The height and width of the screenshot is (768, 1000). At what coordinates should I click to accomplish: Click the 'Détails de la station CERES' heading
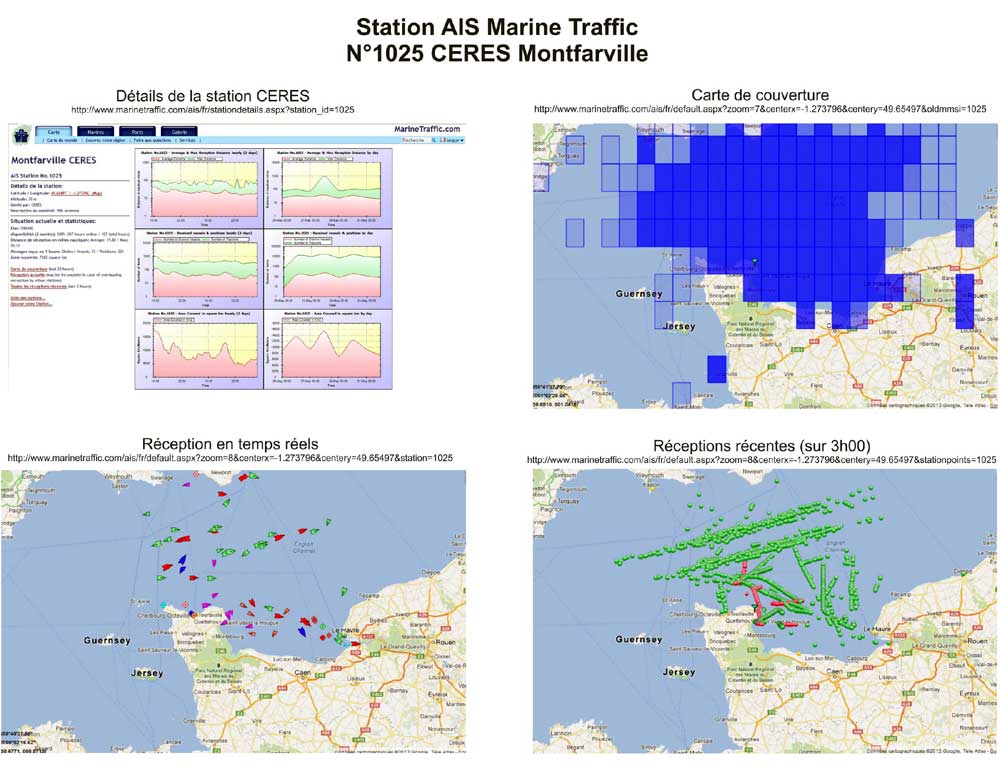tap(212, 96)
